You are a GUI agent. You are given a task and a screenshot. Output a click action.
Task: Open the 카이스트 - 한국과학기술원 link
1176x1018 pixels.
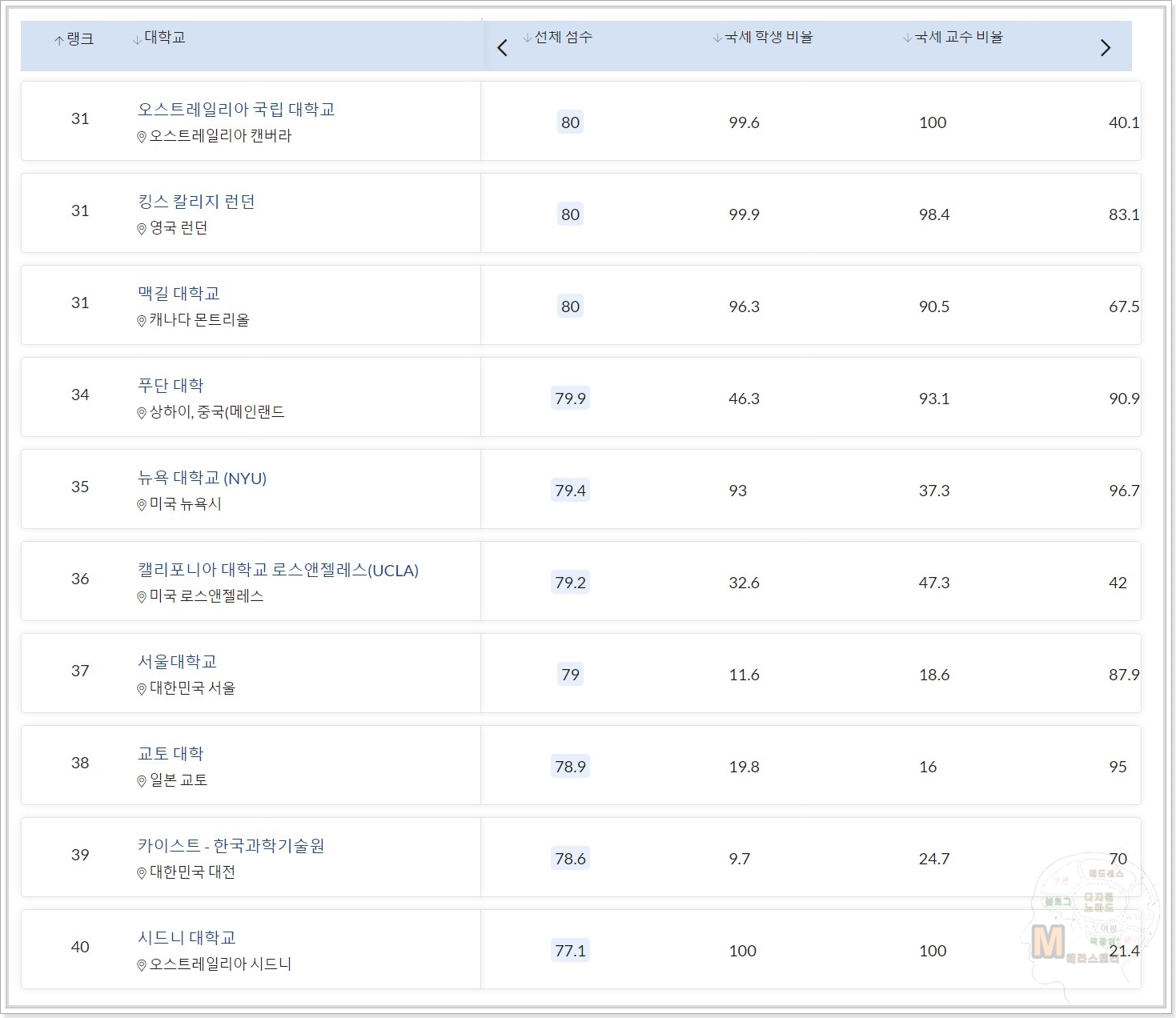[x=231, y=846]
